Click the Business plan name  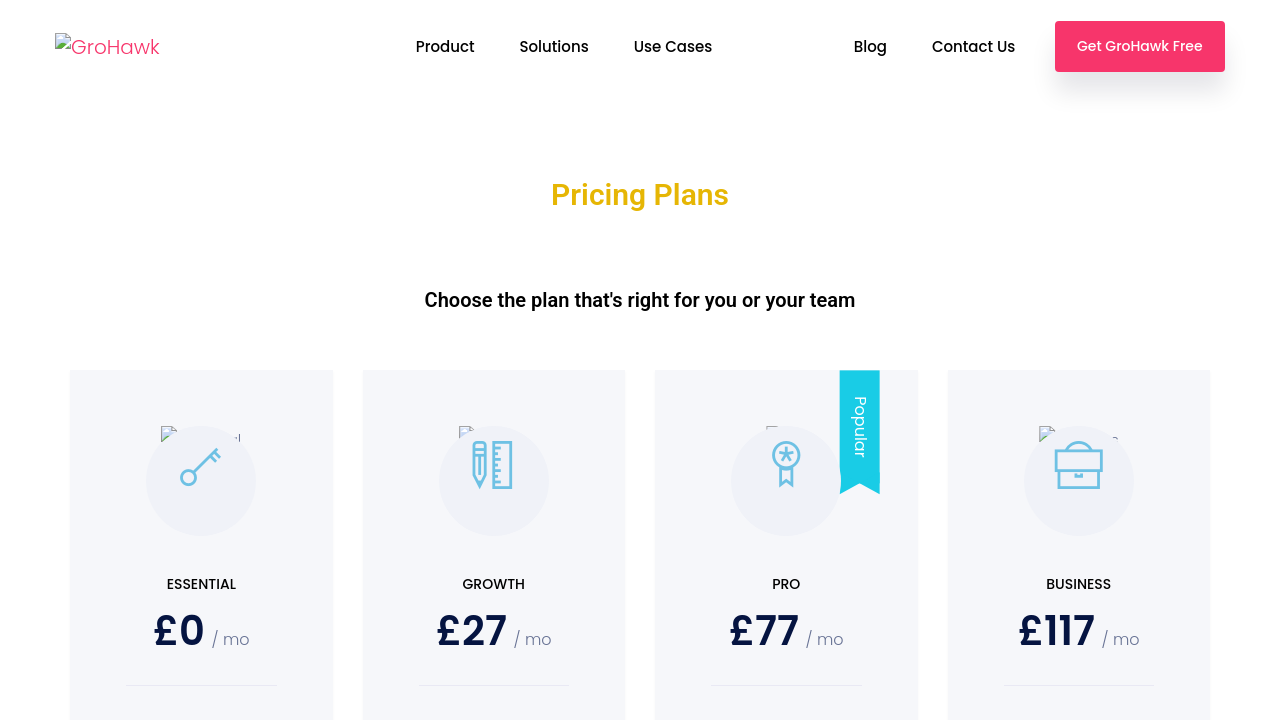pyautogui.click(x=1078, y=584)
